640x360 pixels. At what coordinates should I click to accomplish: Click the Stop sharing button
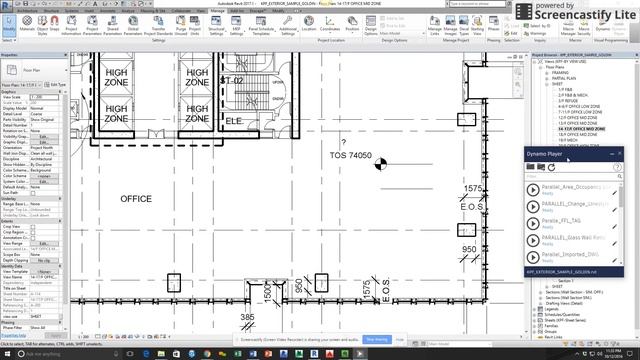click(377, 340)
